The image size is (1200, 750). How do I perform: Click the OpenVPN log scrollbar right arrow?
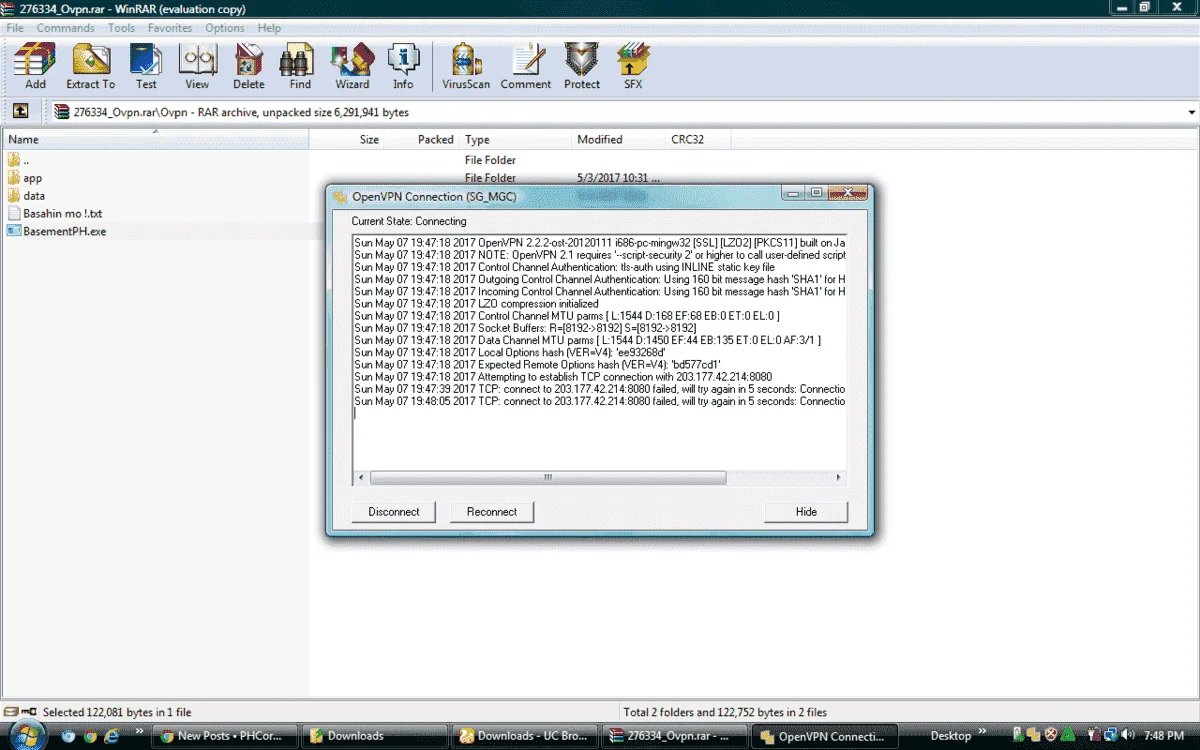(x=839, y=478)
